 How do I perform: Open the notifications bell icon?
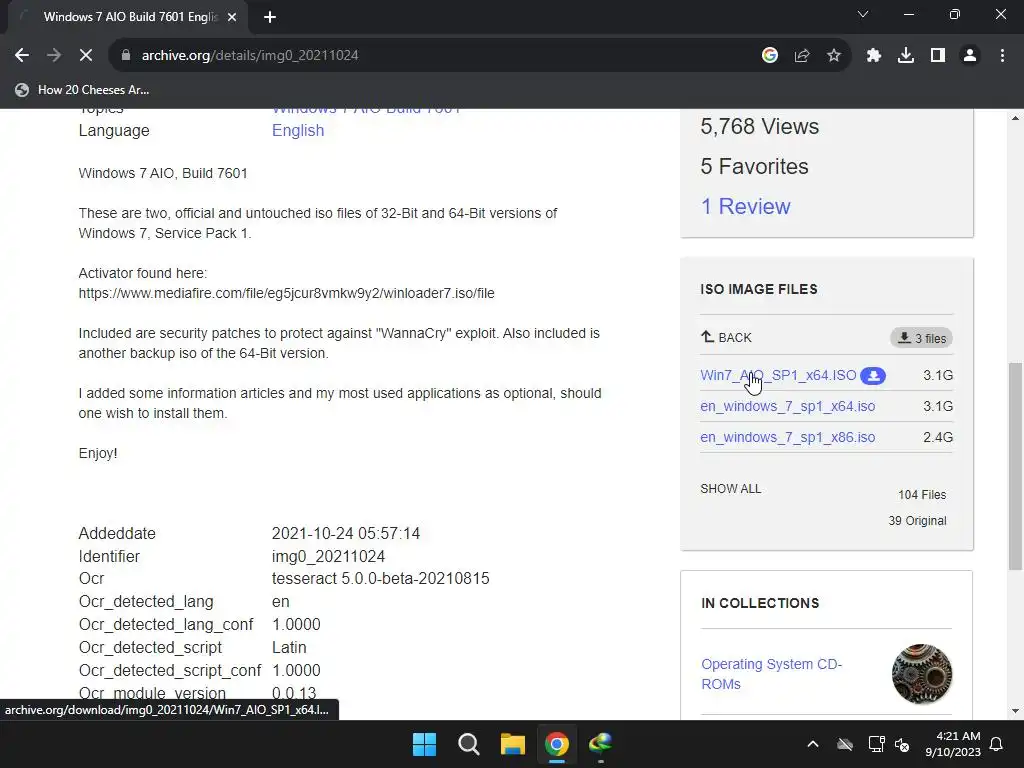997,744
